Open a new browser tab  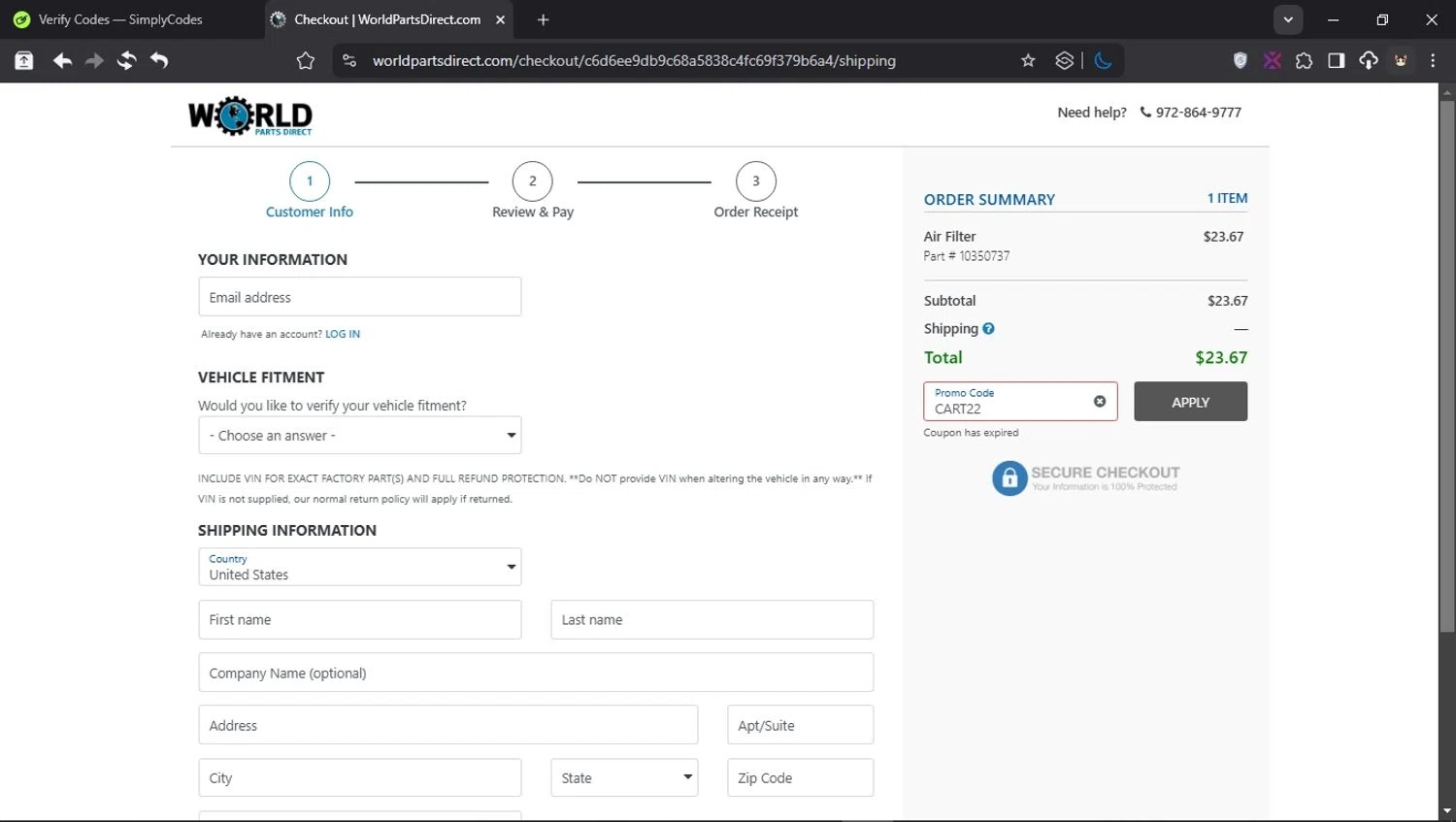[x=543, y=19]
